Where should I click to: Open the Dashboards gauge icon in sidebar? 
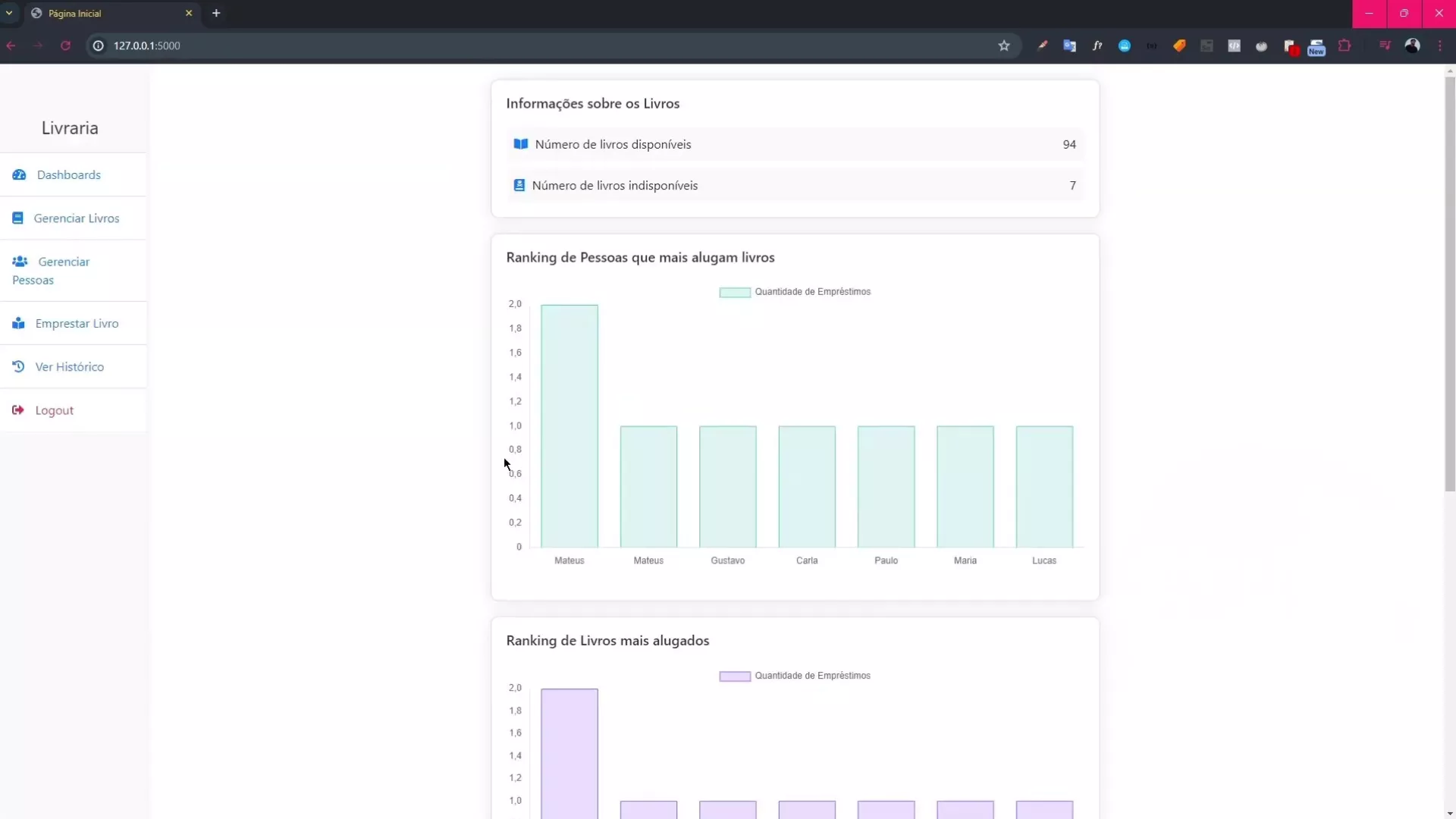click(x=19, y=174)
